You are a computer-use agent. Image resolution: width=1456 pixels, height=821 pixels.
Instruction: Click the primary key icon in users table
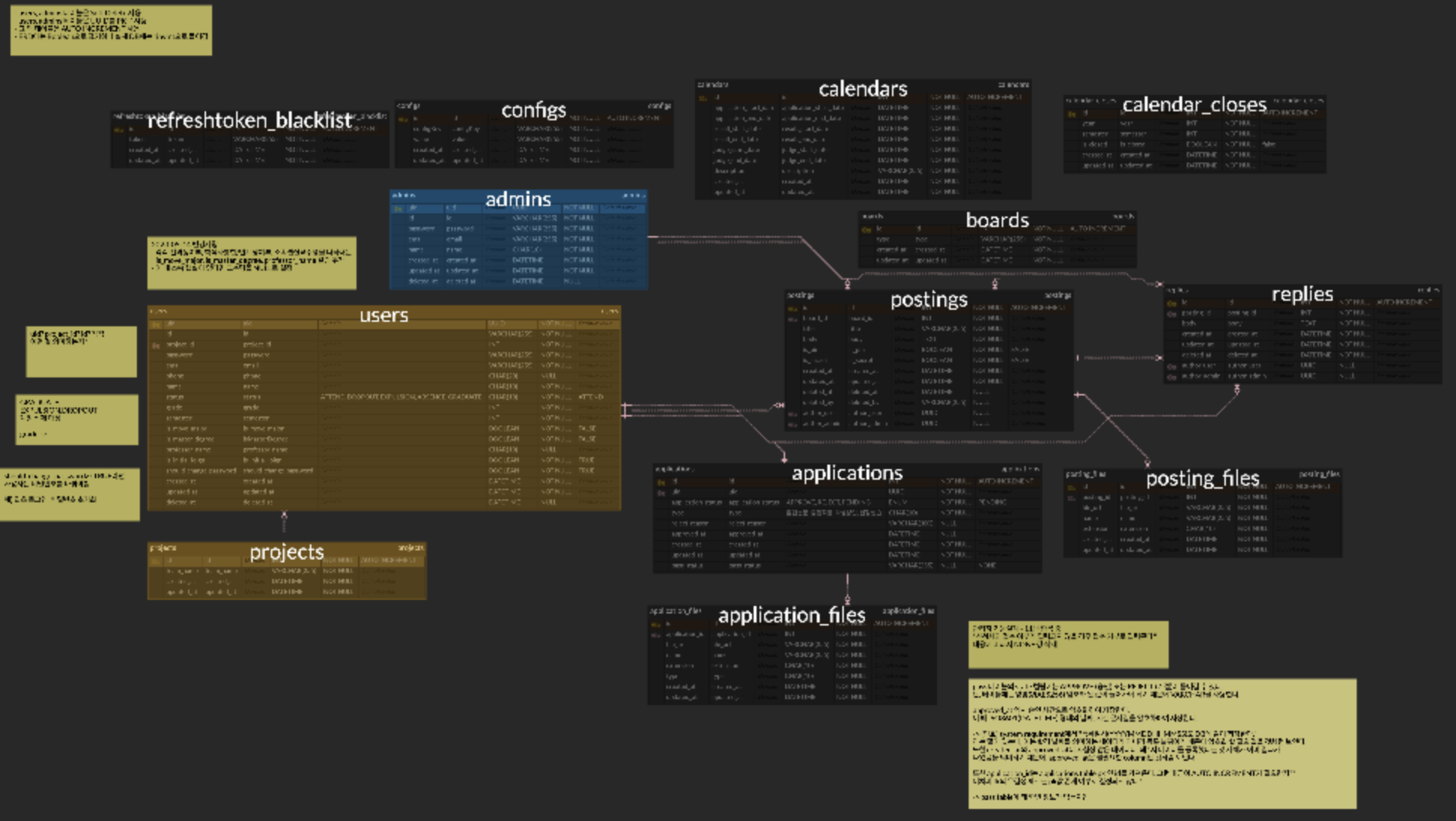click(x=156, y=324)
